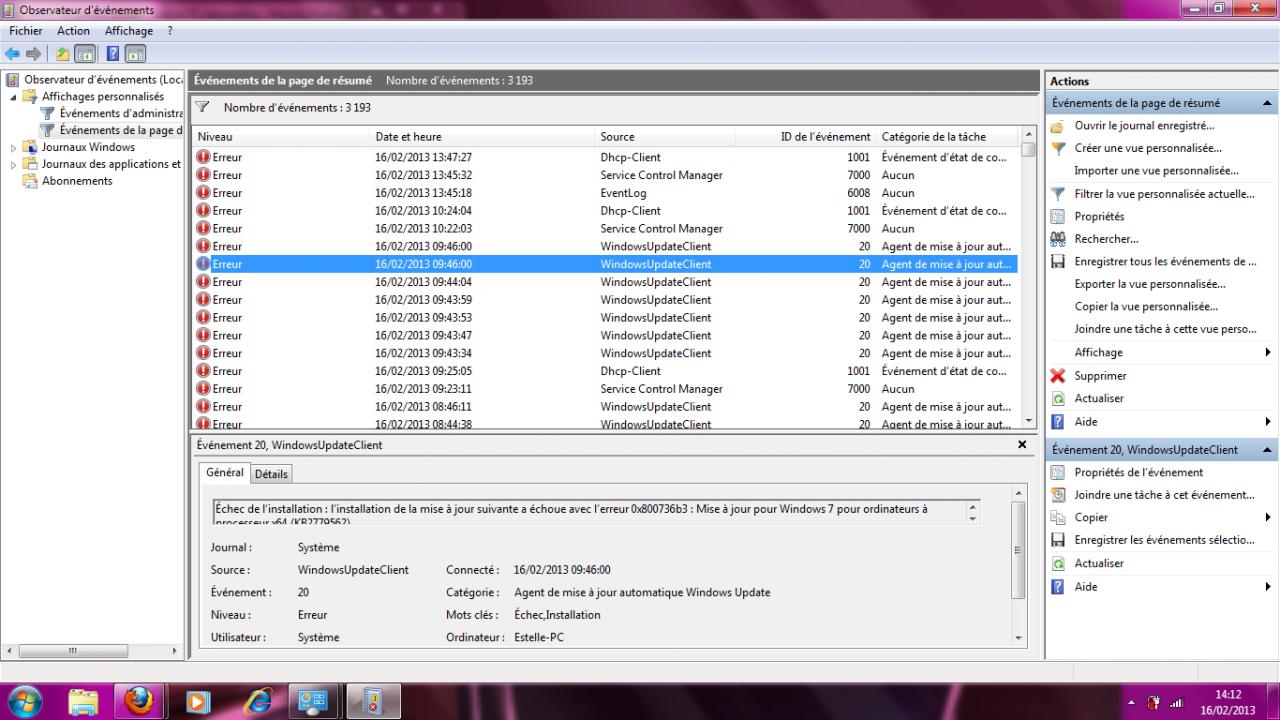The image size is (1280, 720).
Task: Sort by the Source column header
Action: tap(666, 137)
